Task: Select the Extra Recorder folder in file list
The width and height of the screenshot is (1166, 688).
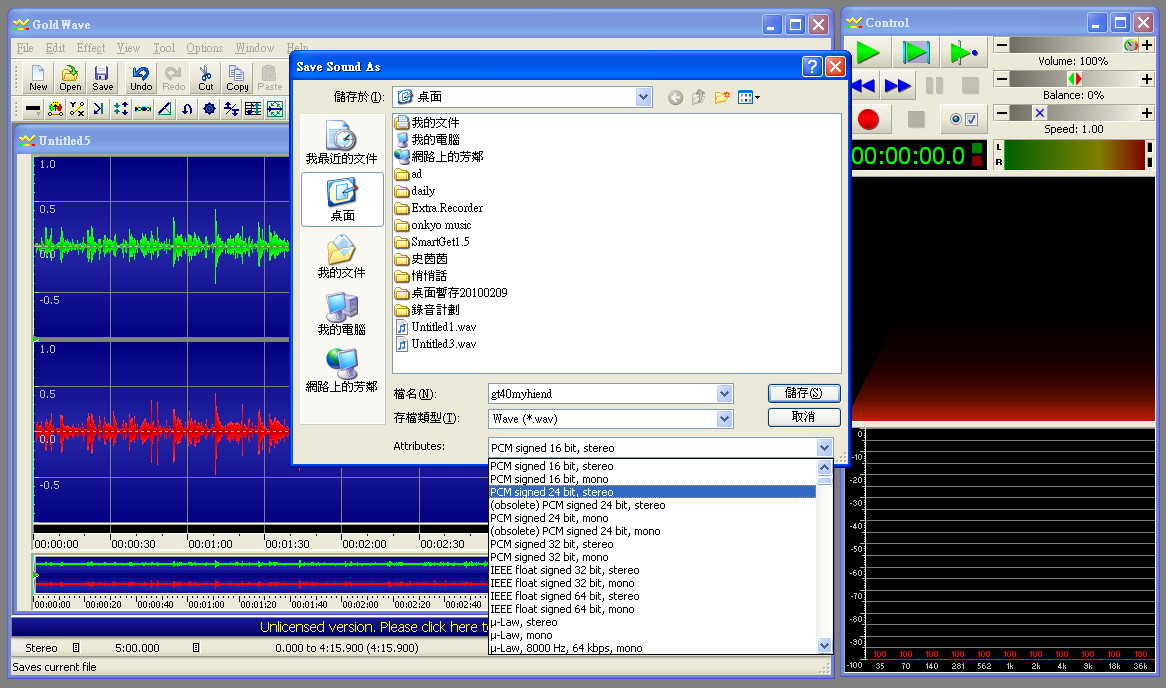Action: (439, 208)
